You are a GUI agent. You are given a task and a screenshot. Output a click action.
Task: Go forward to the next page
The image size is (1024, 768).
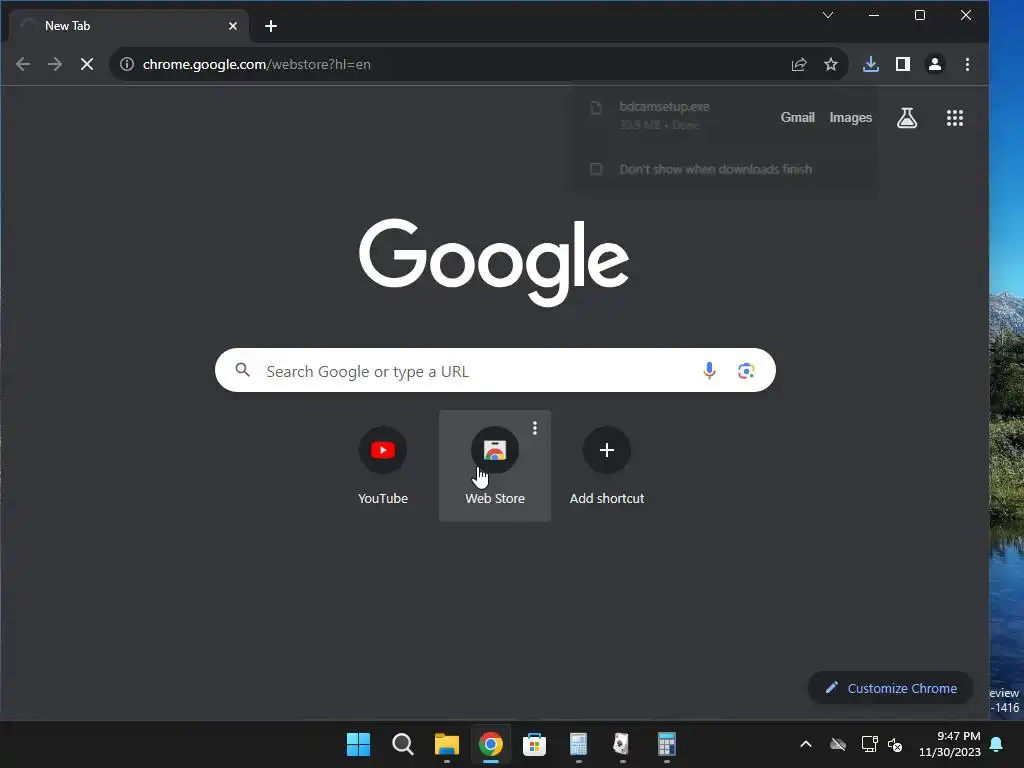click(55, 64)
